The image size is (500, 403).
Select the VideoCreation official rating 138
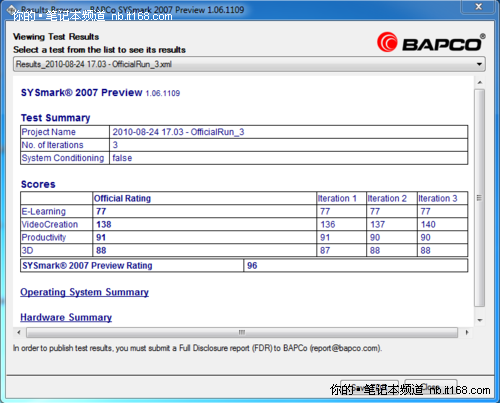pyautogui.click(x=104, y=224)
